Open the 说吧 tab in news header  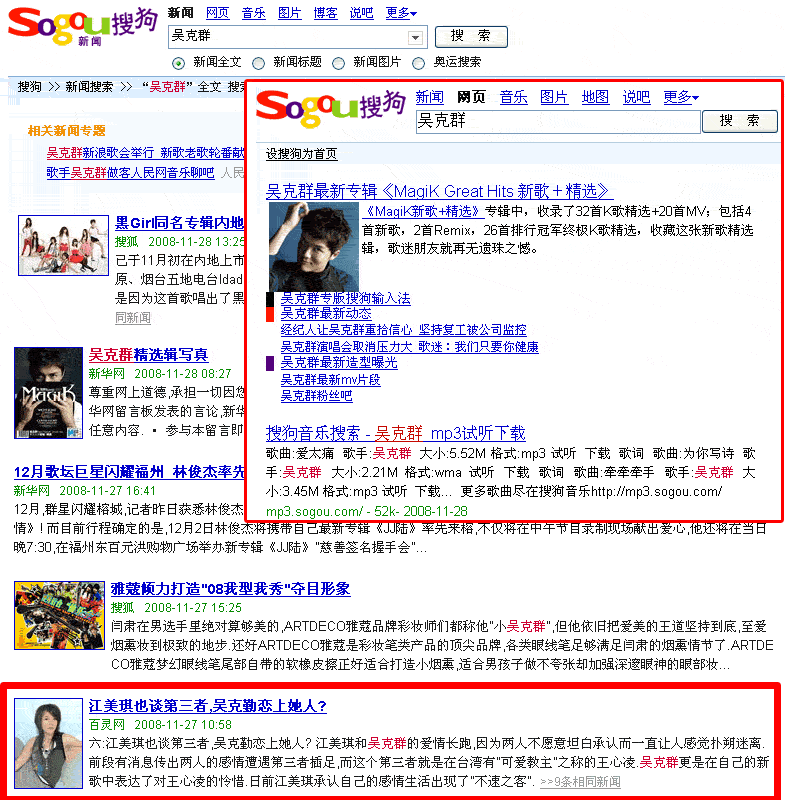tap(361, 13)
